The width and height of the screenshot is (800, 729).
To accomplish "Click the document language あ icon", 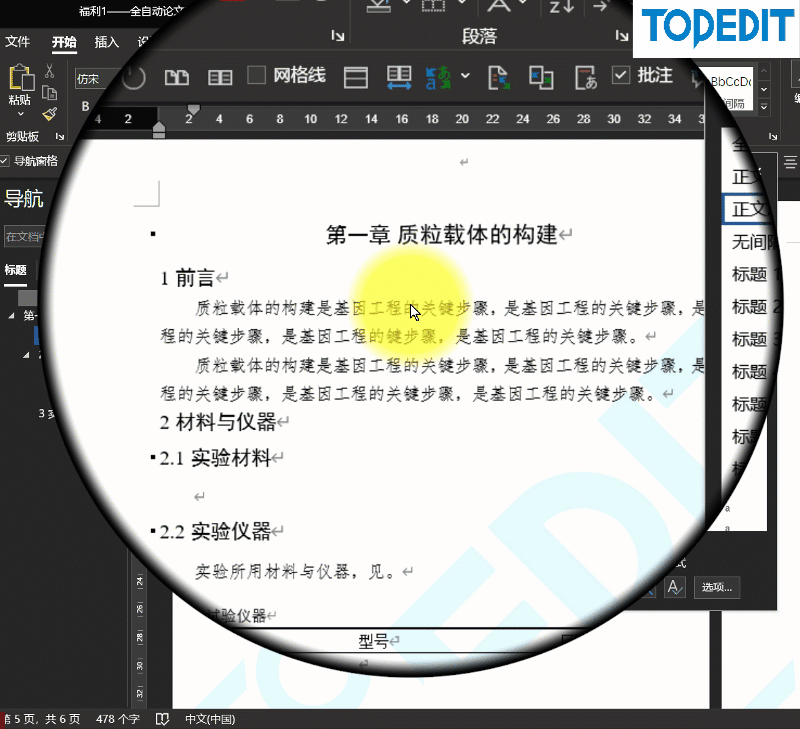I will tap(586, 78).
